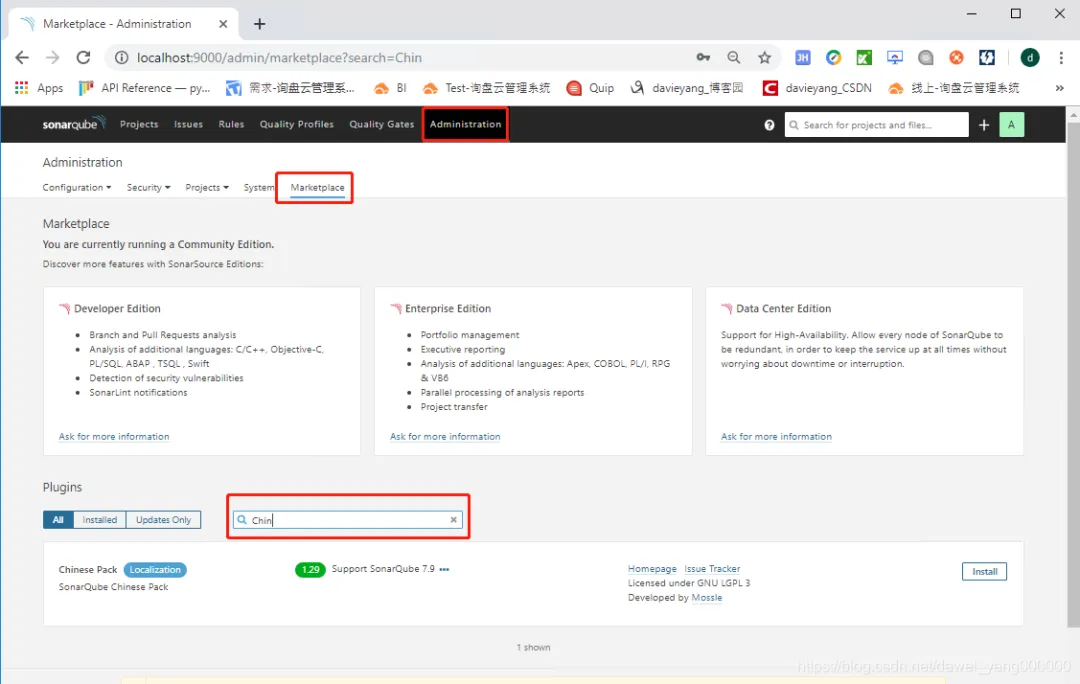Expand Chinese Pack release notes ellipsis

pos(444,569)
